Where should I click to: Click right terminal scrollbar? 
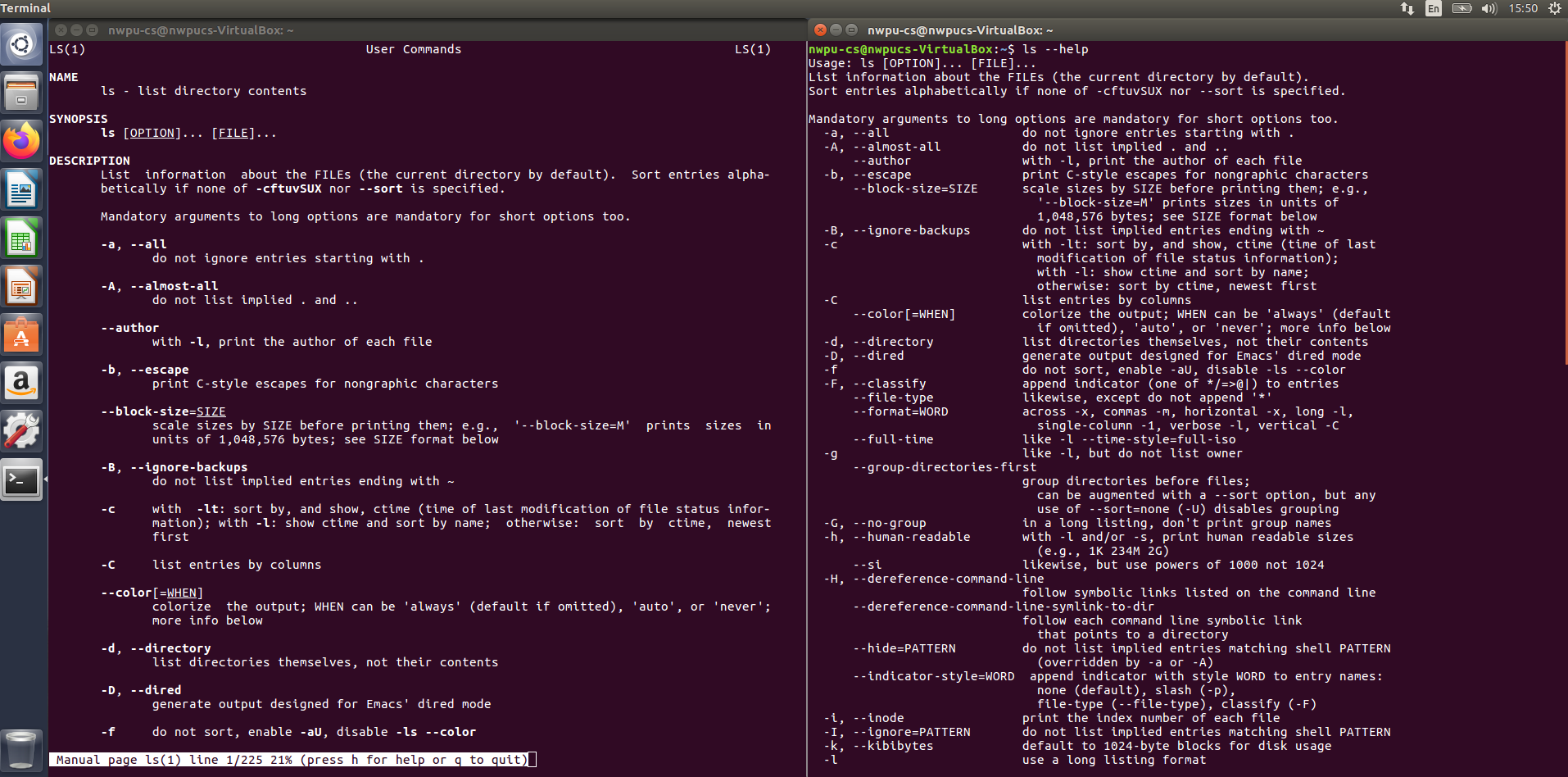1566,205
